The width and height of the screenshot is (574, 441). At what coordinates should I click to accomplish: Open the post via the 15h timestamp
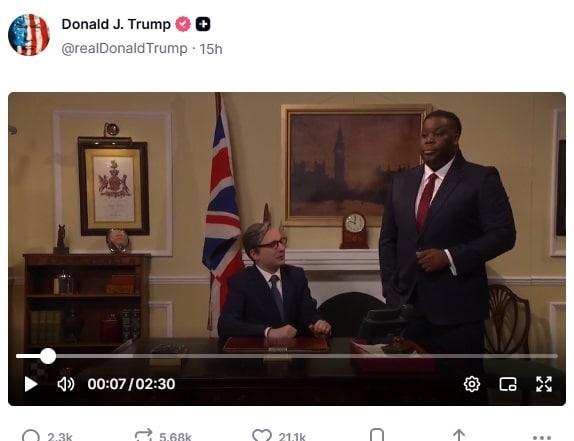[x=211, y=49]
